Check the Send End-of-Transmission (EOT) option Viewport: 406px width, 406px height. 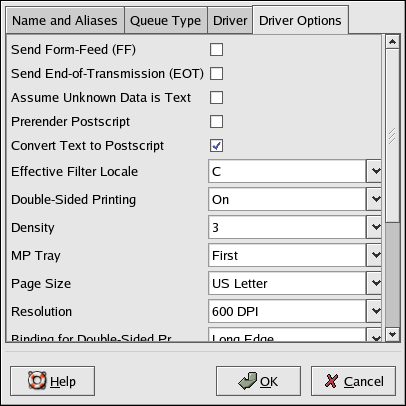click(216, 74)
